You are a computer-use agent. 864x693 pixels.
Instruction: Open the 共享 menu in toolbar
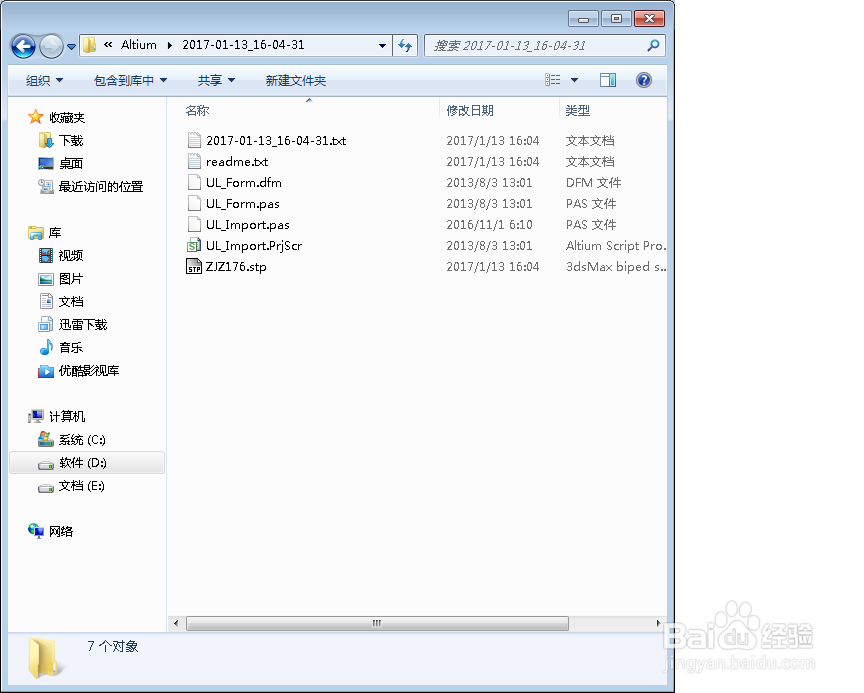click(x=215, y=80)
